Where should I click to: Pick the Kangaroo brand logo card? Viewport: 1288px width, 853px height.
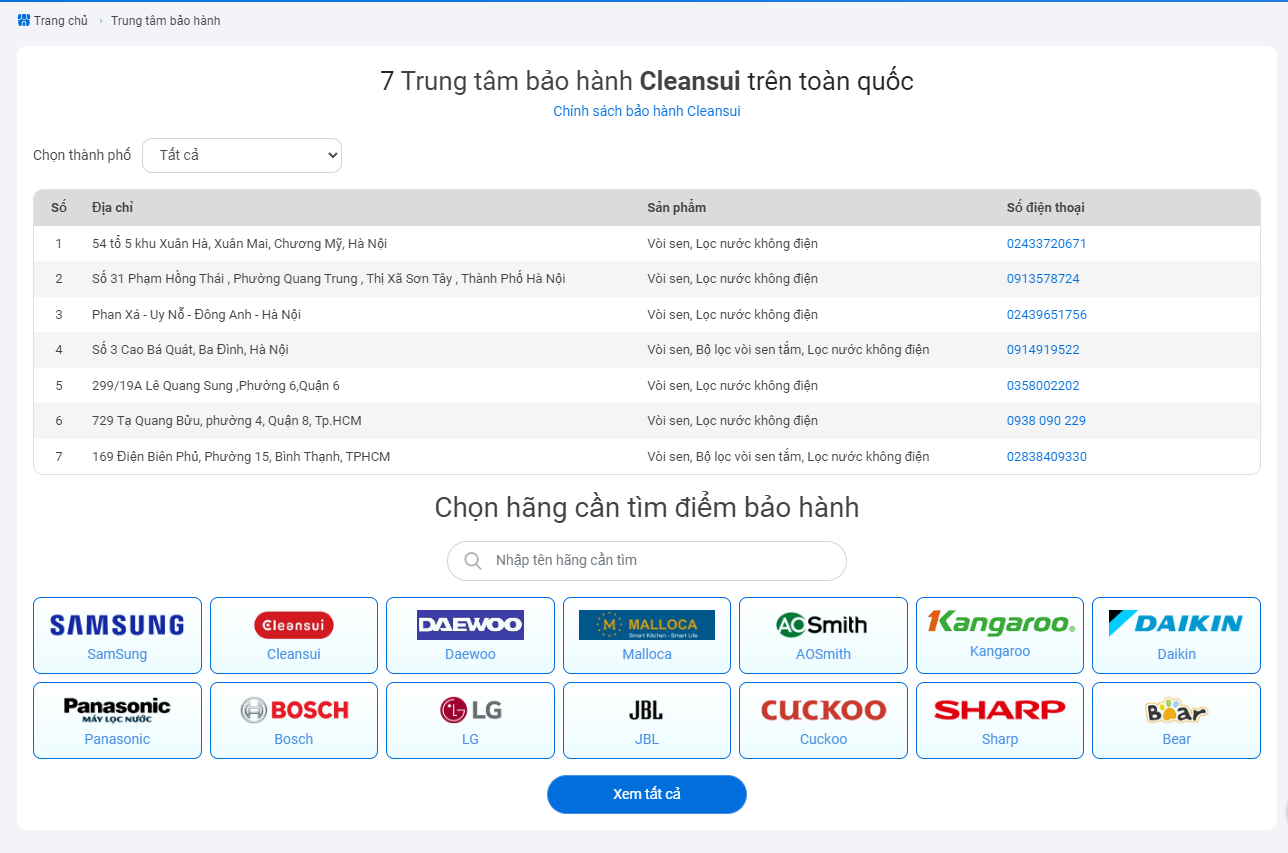click(x=1000, y=636)
